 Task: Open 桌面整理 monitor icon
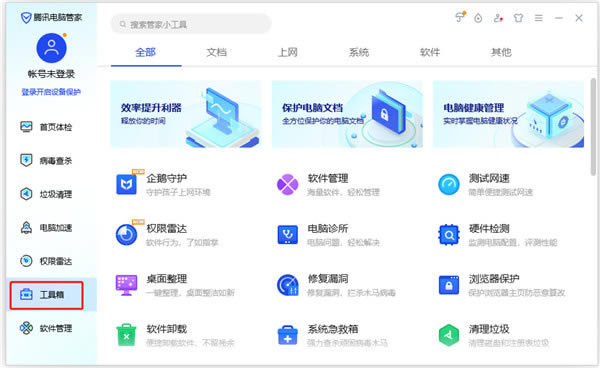(x=127, y=285)
